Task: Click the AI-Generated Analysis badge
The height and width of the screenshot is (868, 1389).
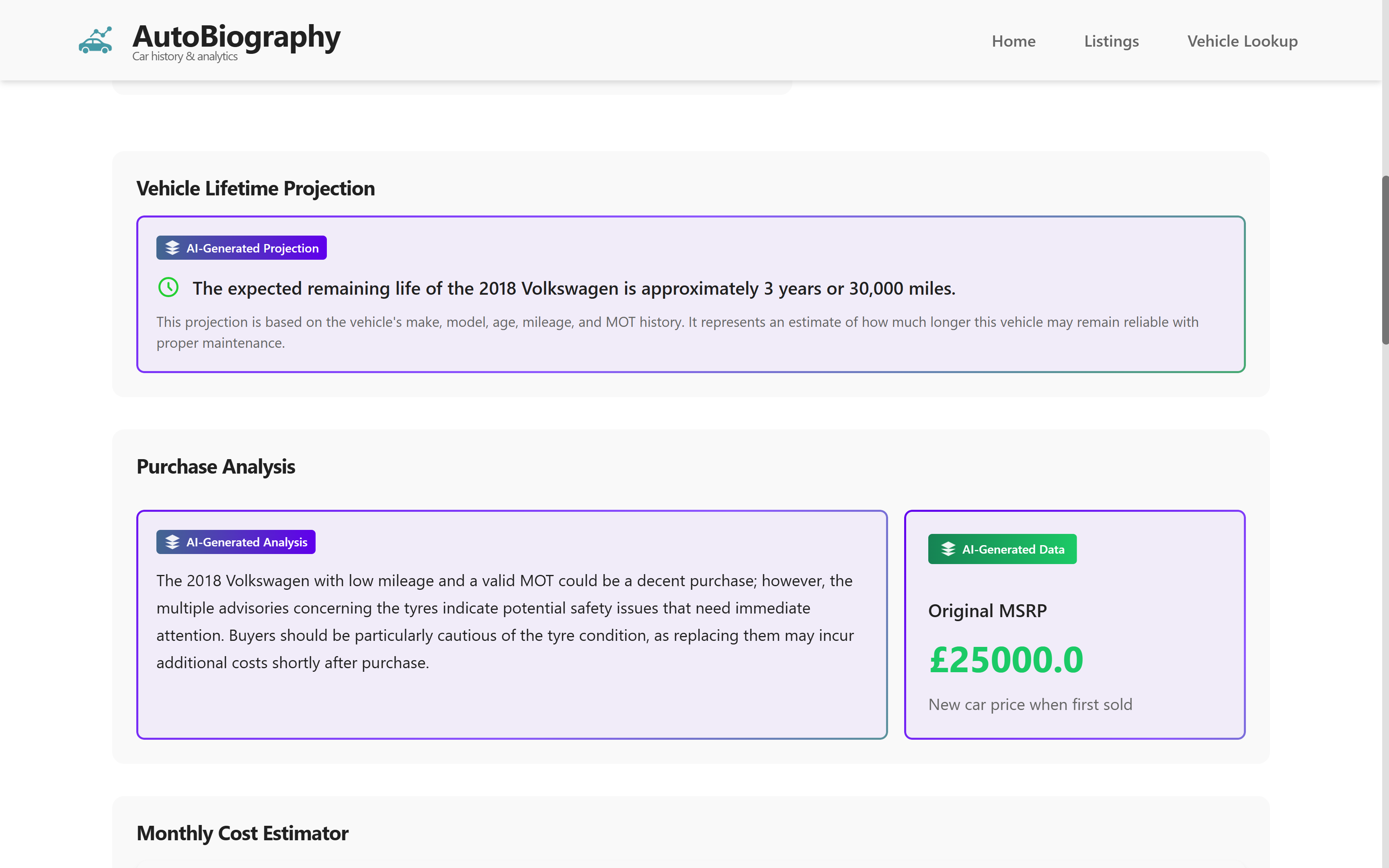Action: tap(236, 542)
